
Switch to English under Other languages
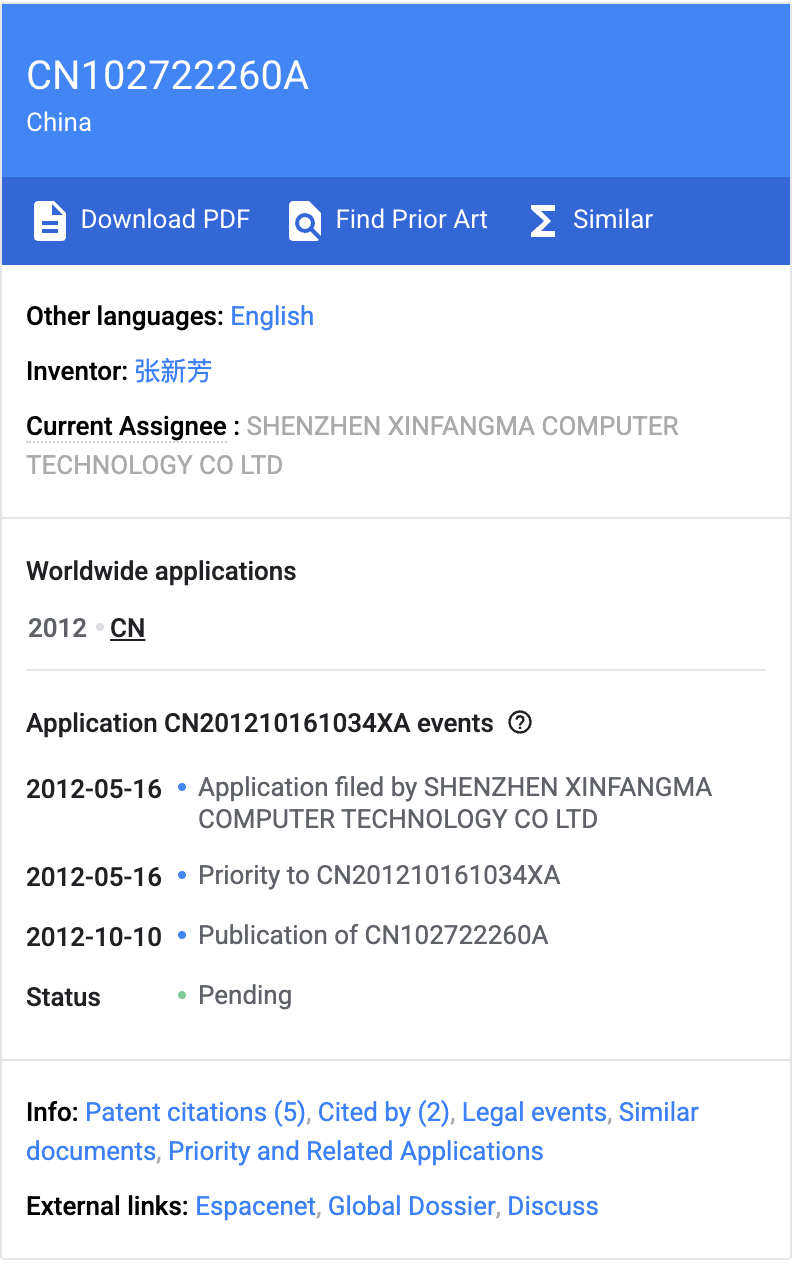[x=272, y=316]
